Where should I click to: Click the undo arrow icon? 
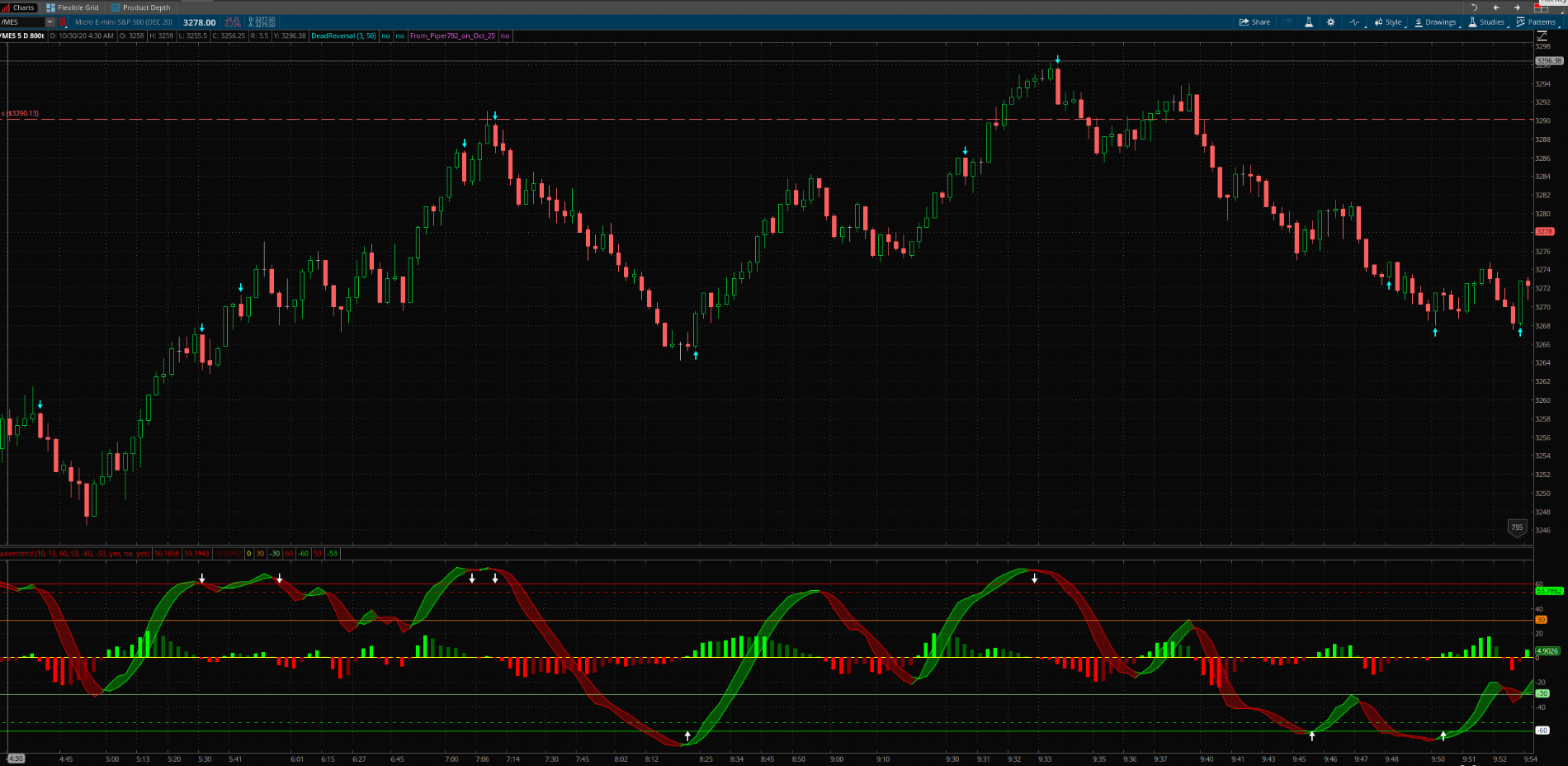(x=1474, y=7)
